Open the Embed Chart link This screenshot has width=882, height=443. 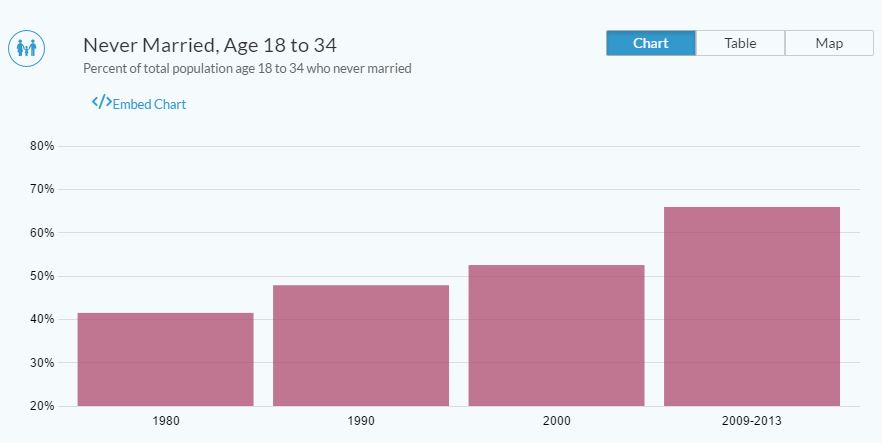coord(149,104)
